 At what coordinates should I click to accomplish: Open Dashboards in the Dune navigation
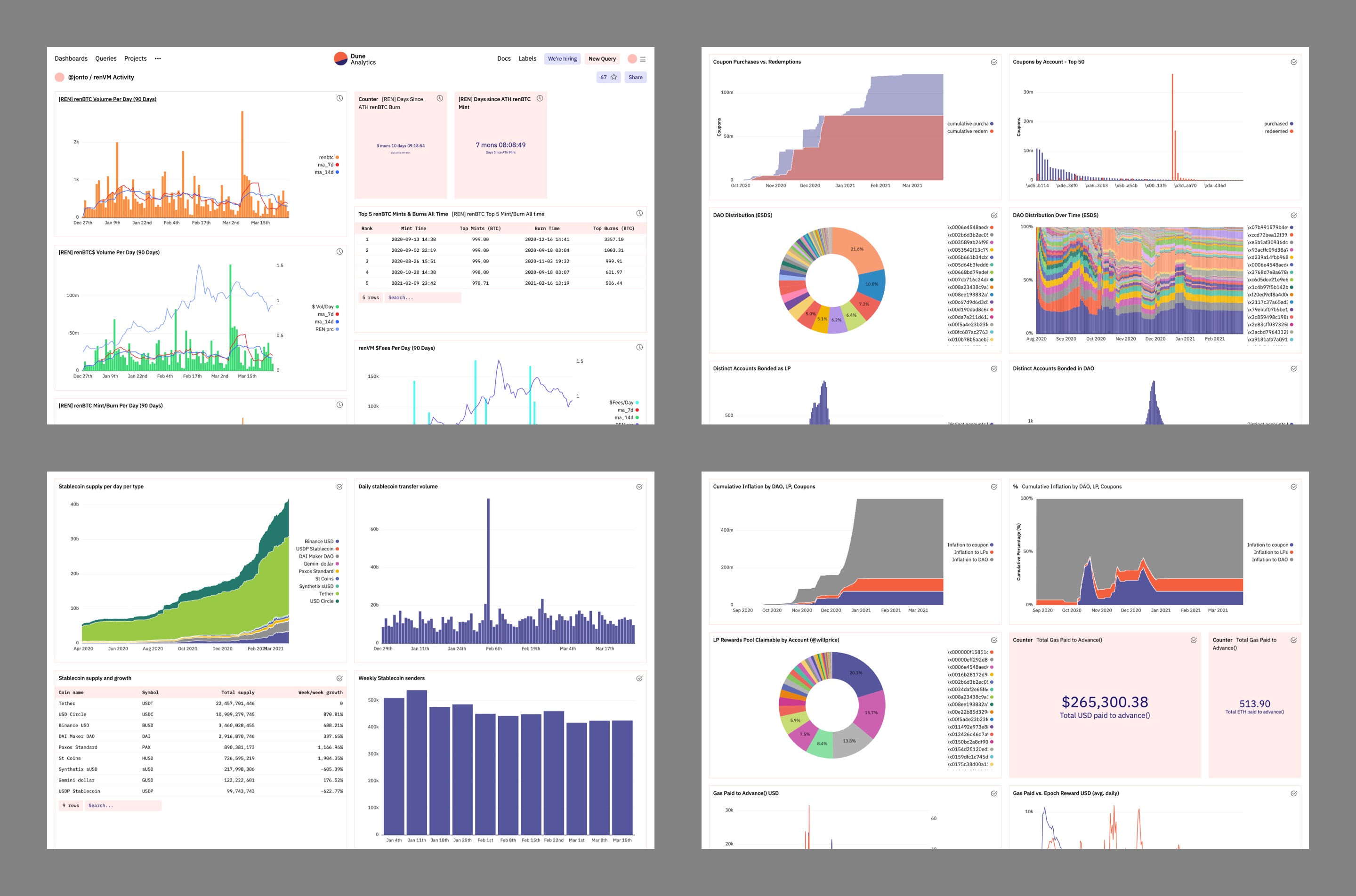[x=71, y=58]
